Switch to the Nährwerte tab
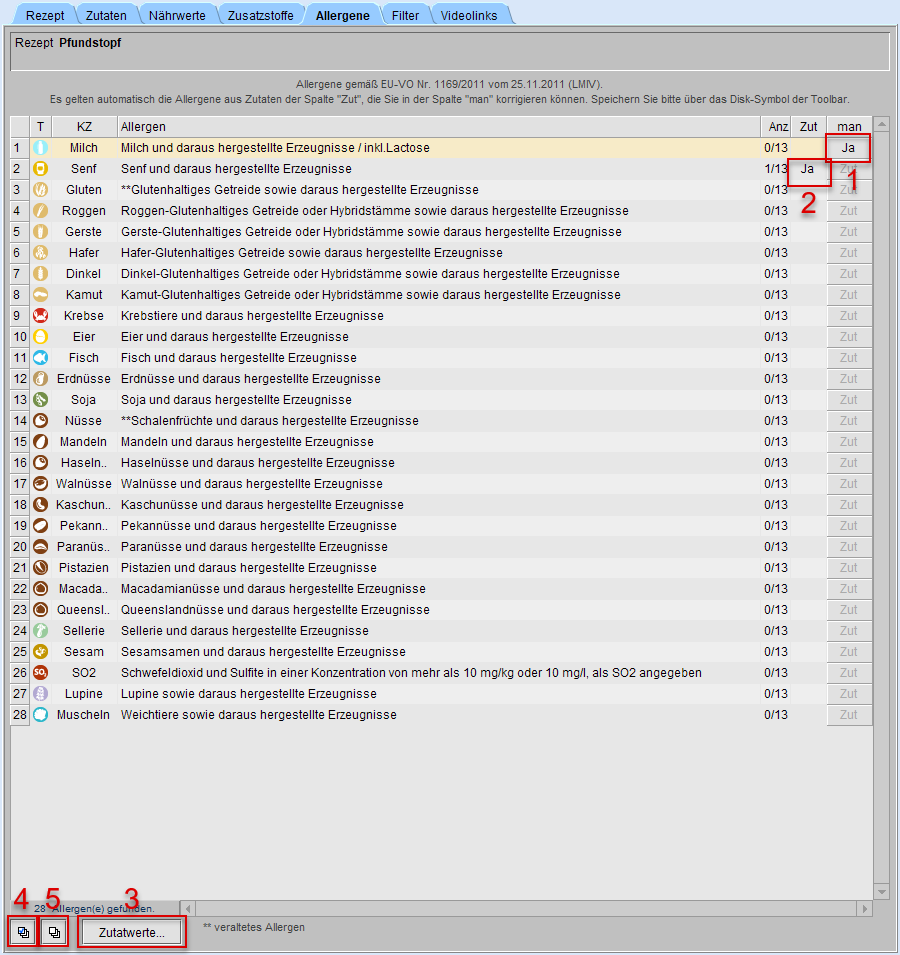This screenshot has width=900, height=955. click(176, 16)
